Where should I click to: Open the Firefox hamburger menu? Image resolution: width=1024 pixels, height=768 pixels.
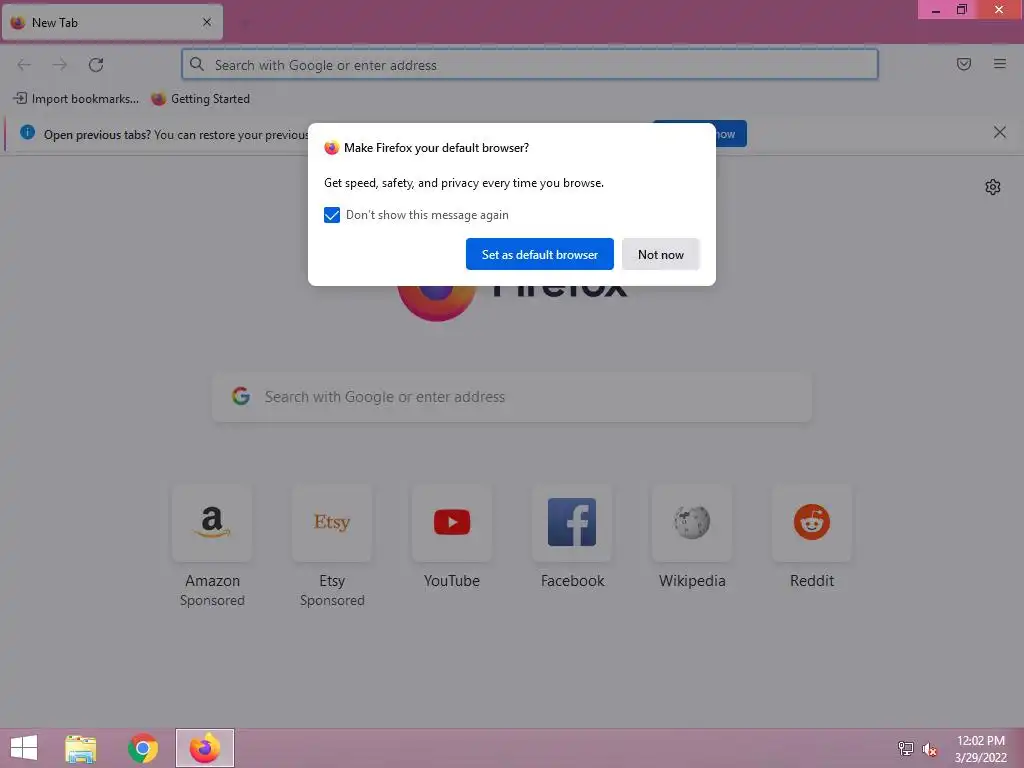point(1000,64)
